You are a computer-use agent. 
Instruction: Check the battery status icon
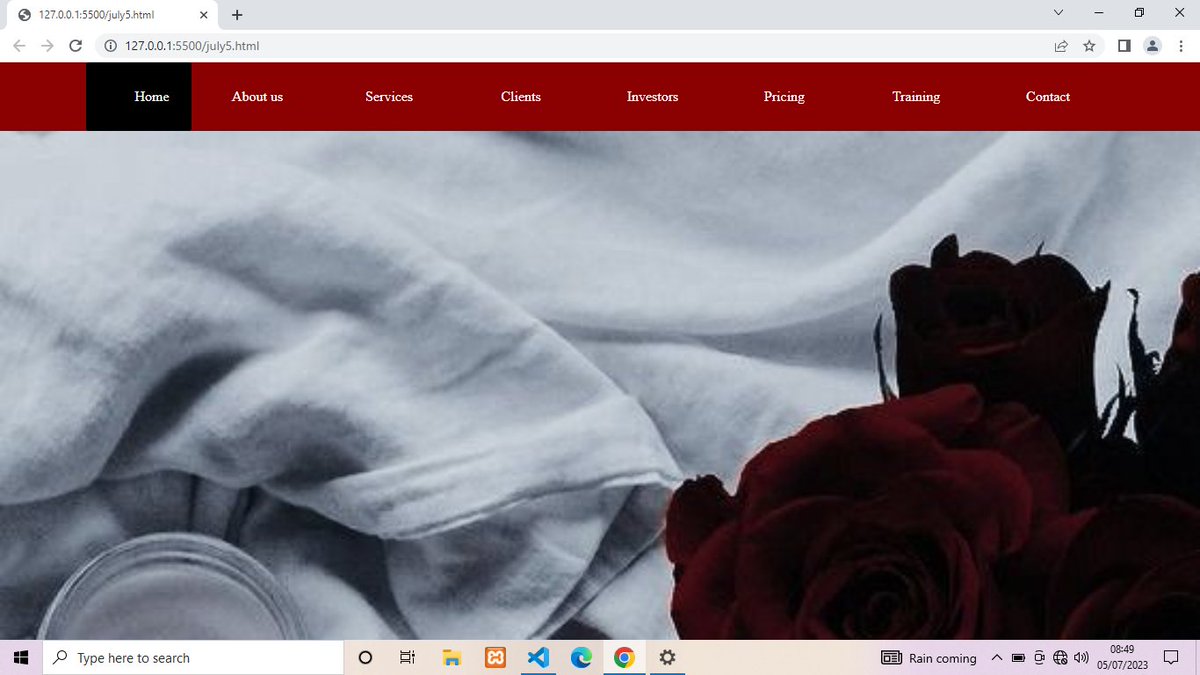tap(1019, 658)
